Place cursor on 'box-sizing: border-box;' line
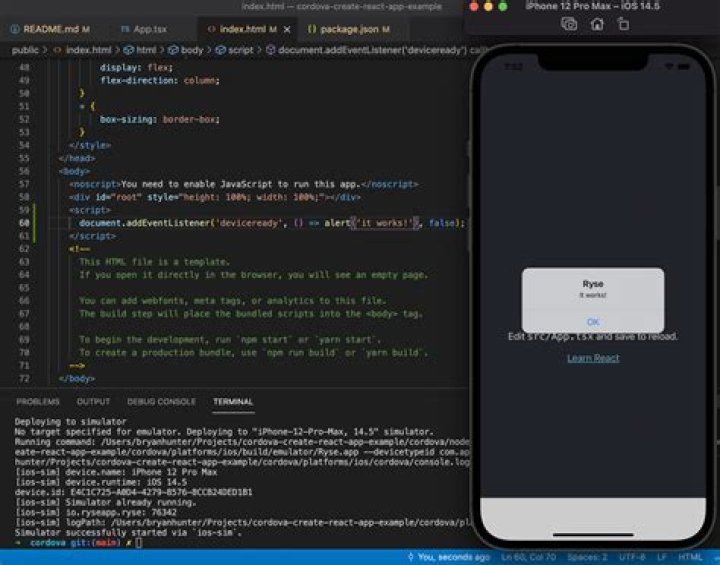The width and height of the screenshot is (720, 565). (160, 119)
